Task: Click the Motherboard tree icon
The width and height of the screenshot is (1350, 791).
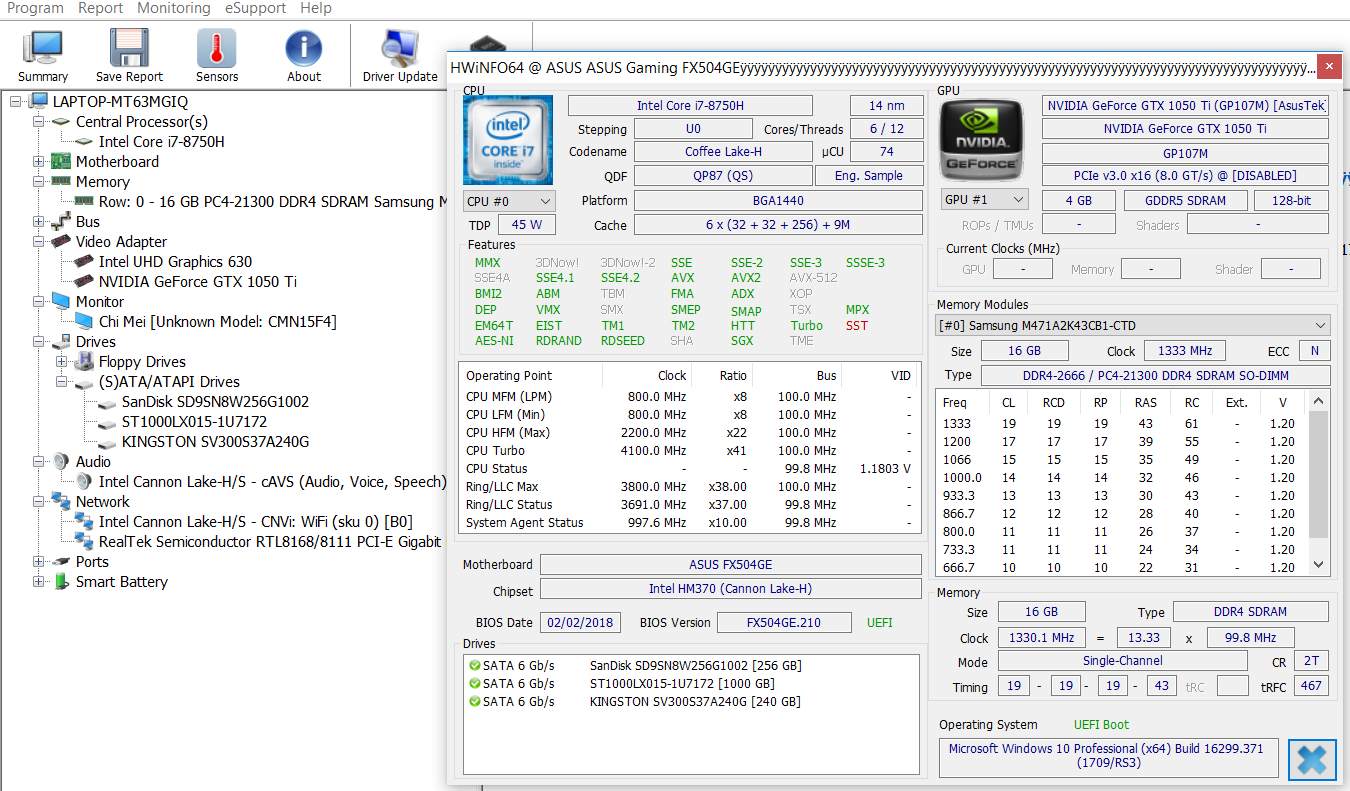Action: [x=61, y=161]
